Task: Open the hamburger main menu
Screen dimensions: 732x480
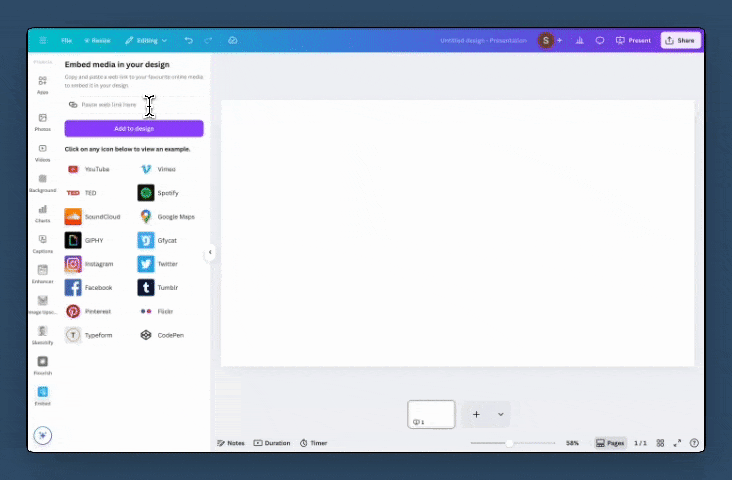Action: (x=43, y=41)
